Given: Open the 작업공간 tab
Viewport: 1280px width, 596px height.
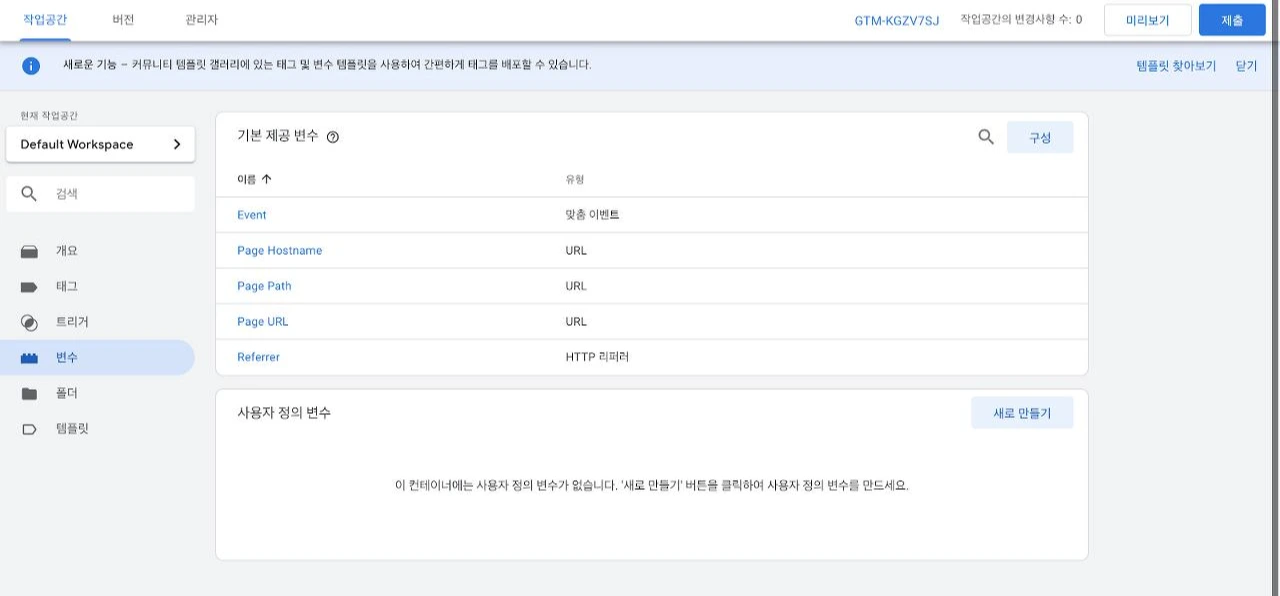Looking at the screenshot, I should pos(45,20).
